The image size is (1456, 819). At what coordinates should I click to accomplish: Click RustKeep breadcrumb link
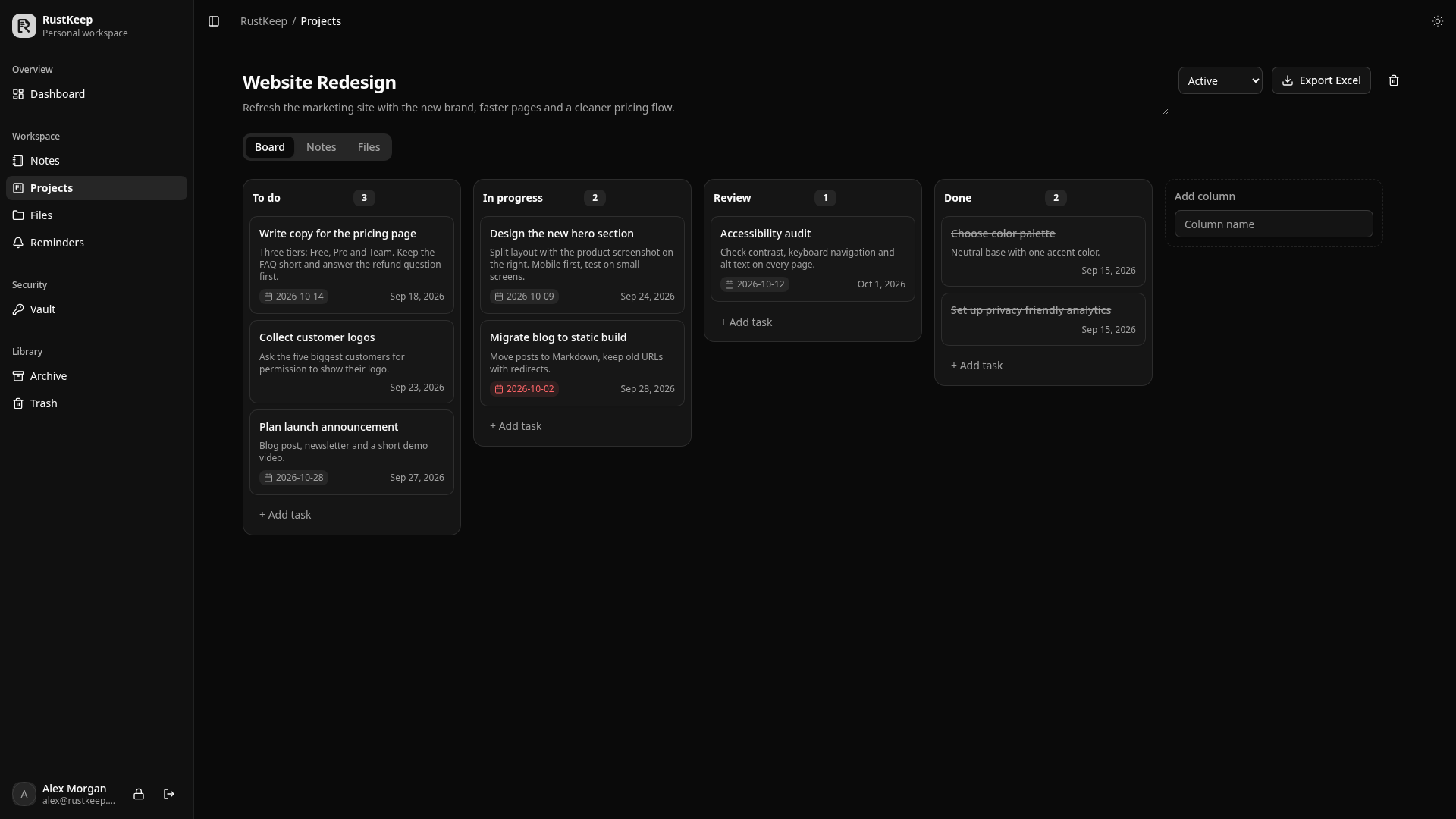coord(263,21)
